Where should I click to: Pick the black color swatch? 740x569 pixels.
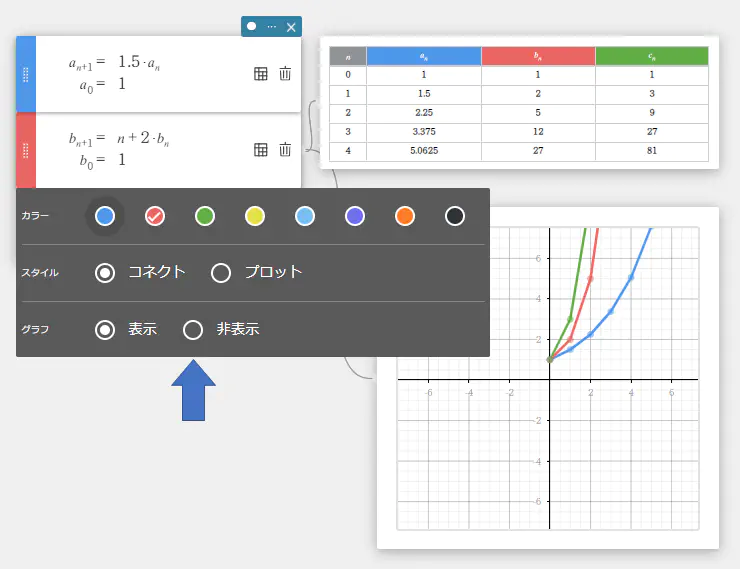pyautogui.click(x=454, y=216)
